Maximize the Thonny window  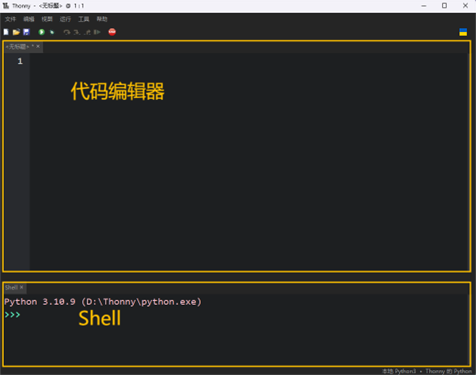point(444,6)
